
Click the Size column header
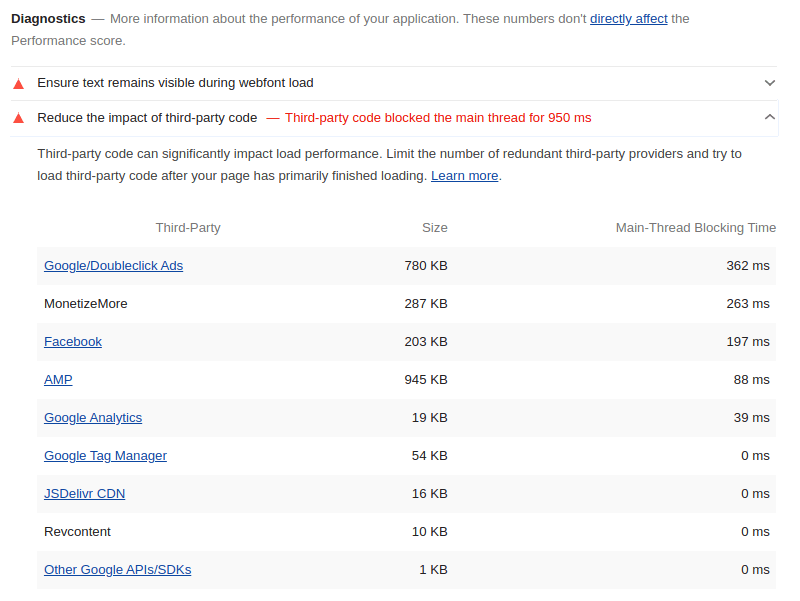434,228
